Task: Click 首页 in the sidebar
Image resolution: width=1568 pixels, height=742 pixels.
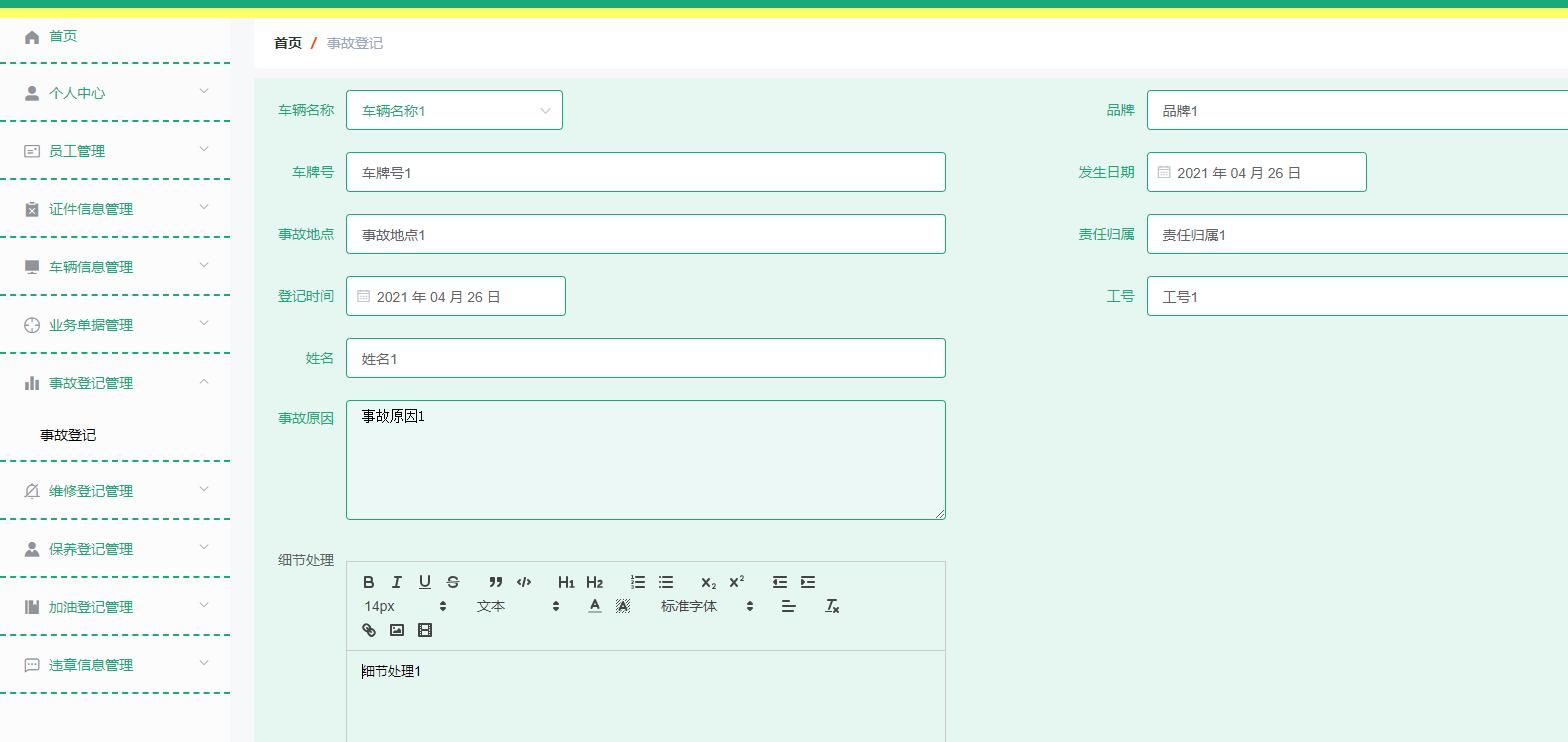Action: point(63,36)
